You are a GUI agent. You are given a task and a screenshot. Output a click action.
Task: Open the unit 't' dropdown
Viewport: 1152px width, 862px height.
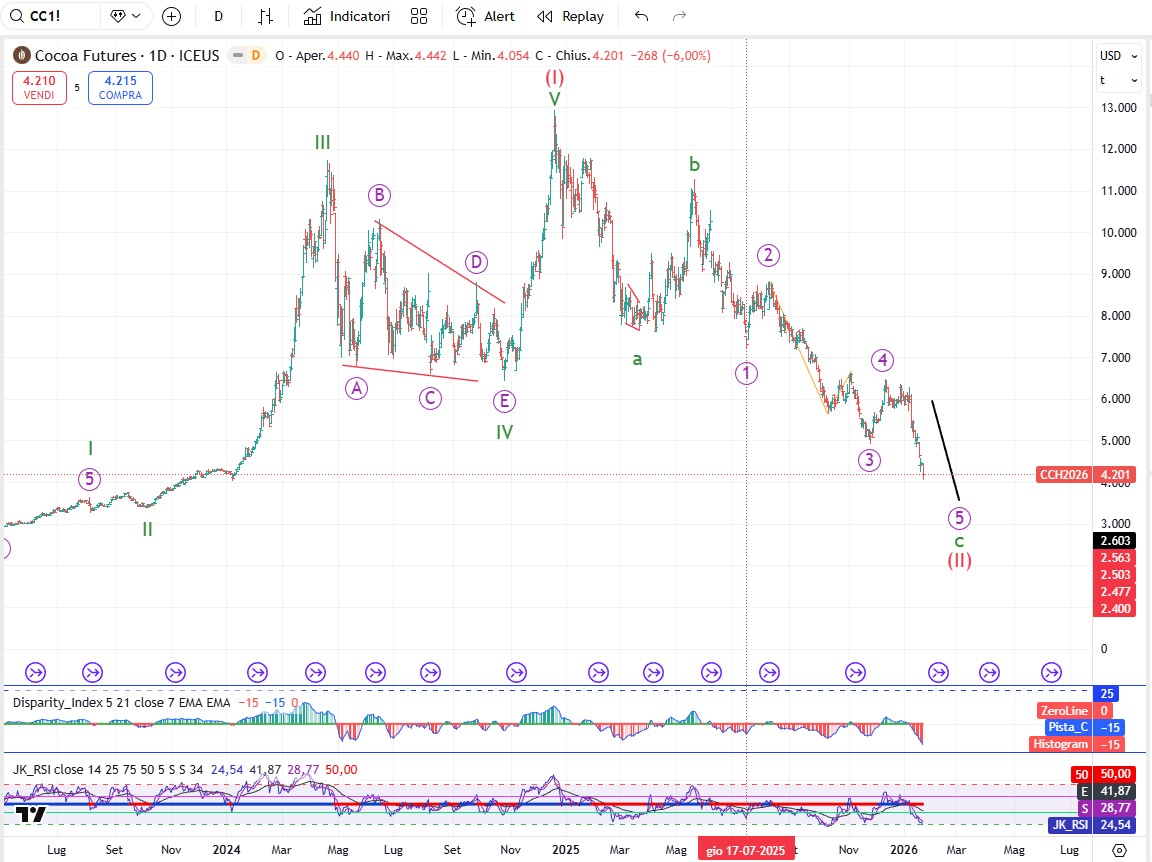[1118, 80]
